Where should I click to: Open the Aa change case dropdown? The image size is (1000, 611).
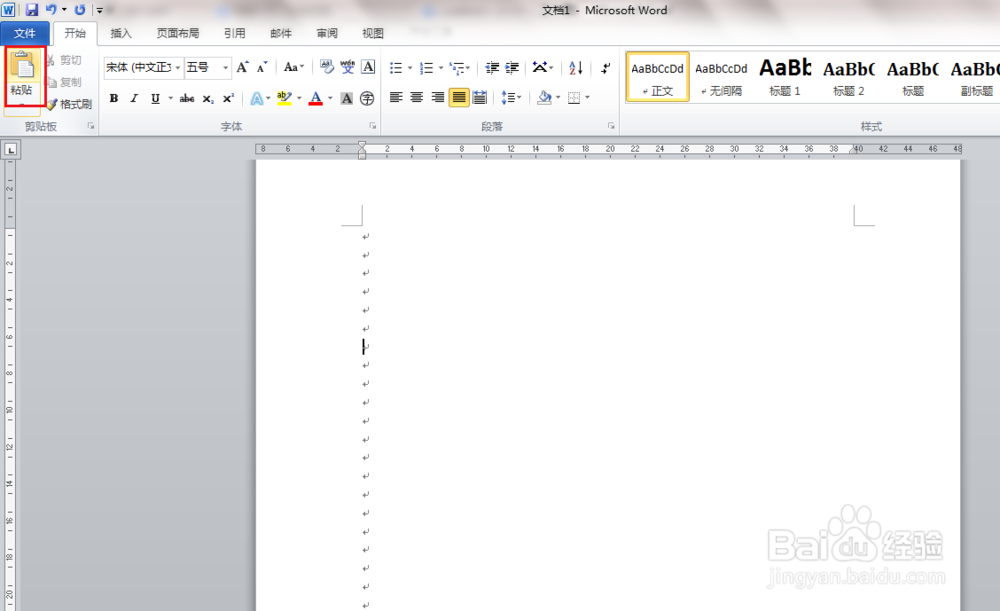tap(294, 67)
